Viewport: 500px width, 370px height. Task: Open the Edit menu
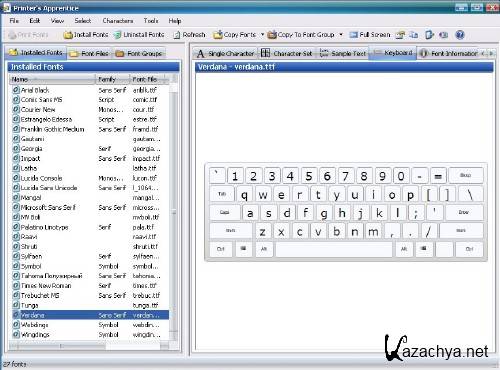tap(35, 21)
